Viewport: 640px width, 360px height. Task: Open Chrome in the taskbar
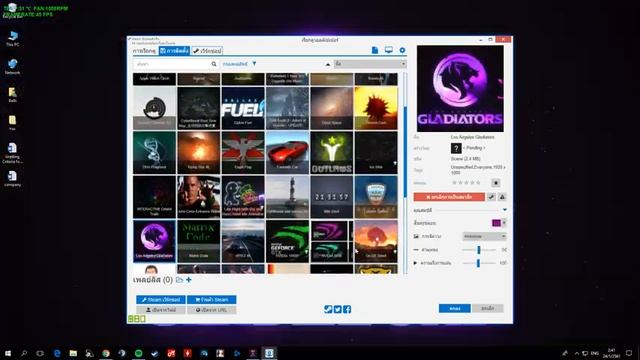click(106, 353)
